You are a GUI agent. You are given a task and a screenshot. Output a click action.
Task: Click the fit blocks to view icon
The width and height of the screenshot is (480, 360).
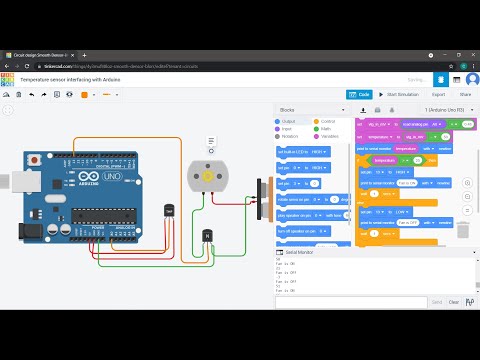pyautogui.click(x=467, y=210)
